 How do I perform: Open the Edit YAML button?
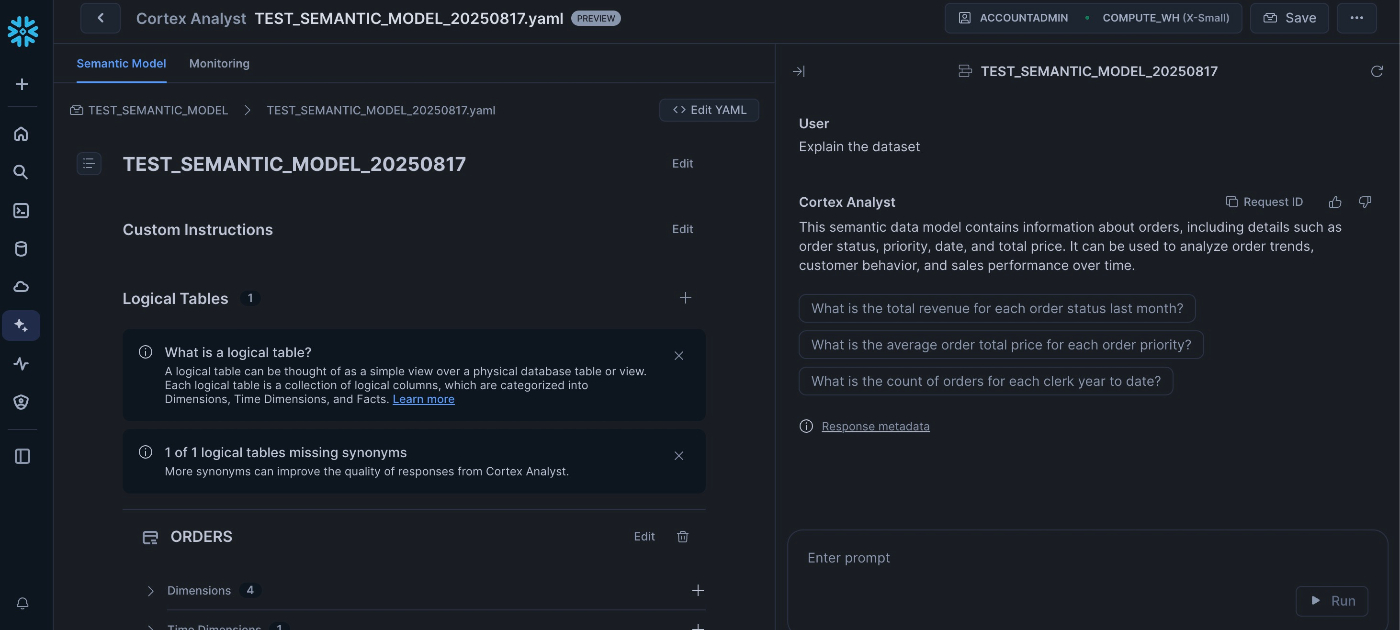tap(709, 110)
